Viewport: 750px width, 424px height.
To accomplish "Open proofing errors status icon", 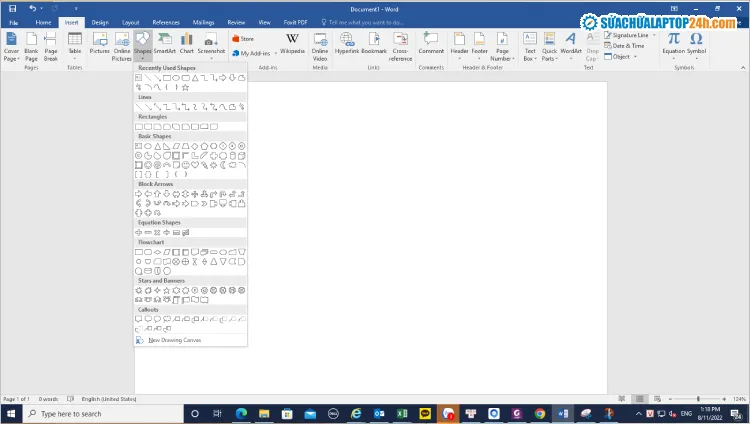I will pos(70,399).
